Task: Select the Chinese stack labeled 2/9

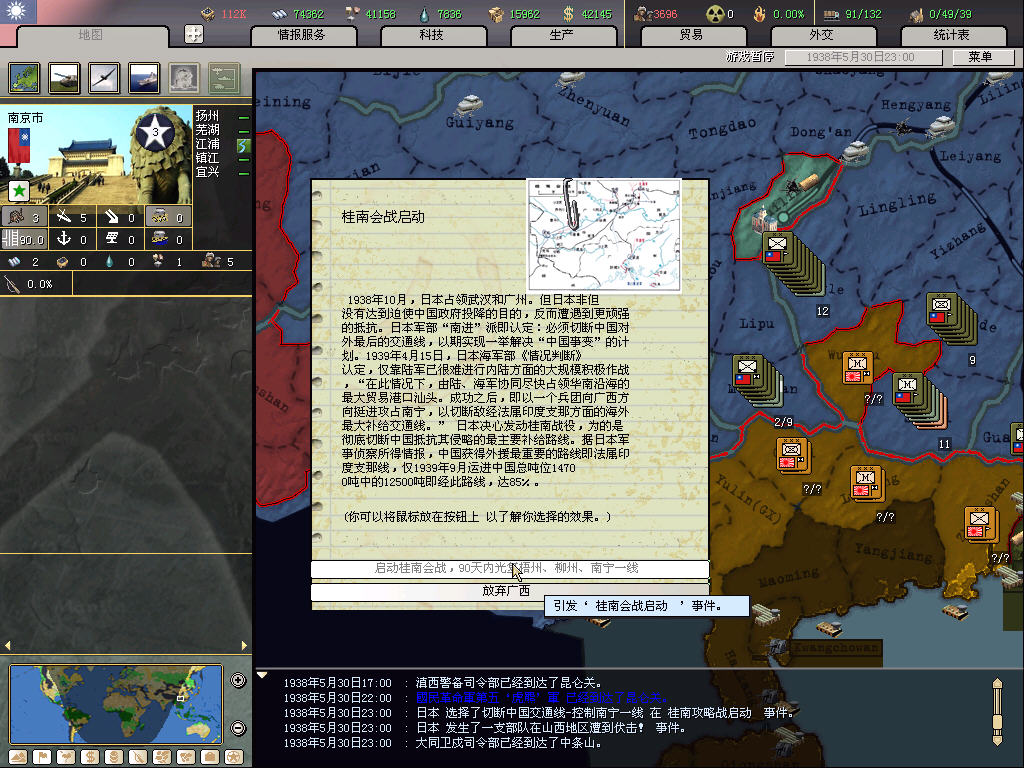Action: (756, 379)
